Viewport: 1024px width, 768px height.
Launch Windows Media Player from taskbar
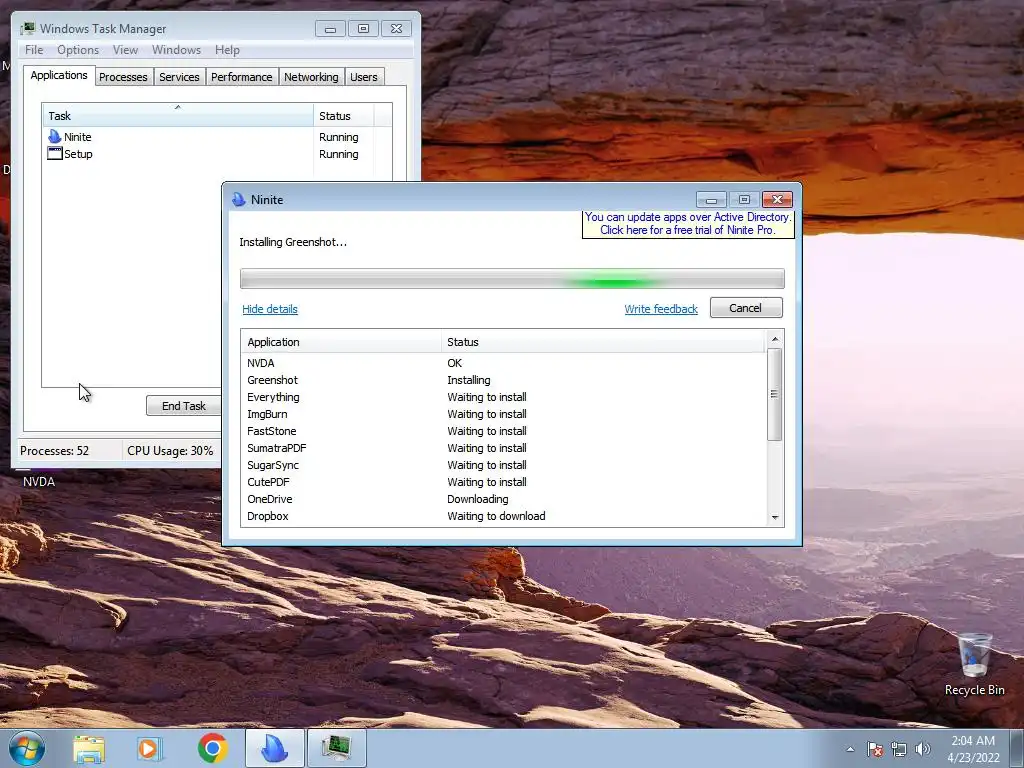click(150, 748)
